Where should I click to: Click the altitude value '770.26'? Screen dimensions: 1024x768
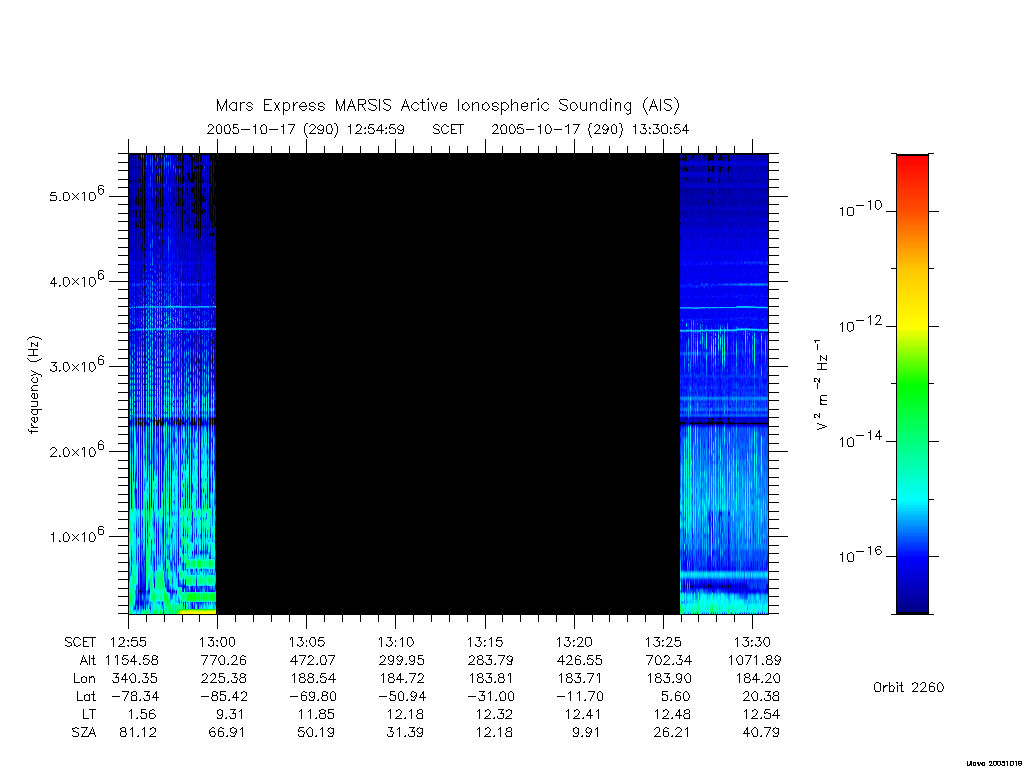(224, 660)
